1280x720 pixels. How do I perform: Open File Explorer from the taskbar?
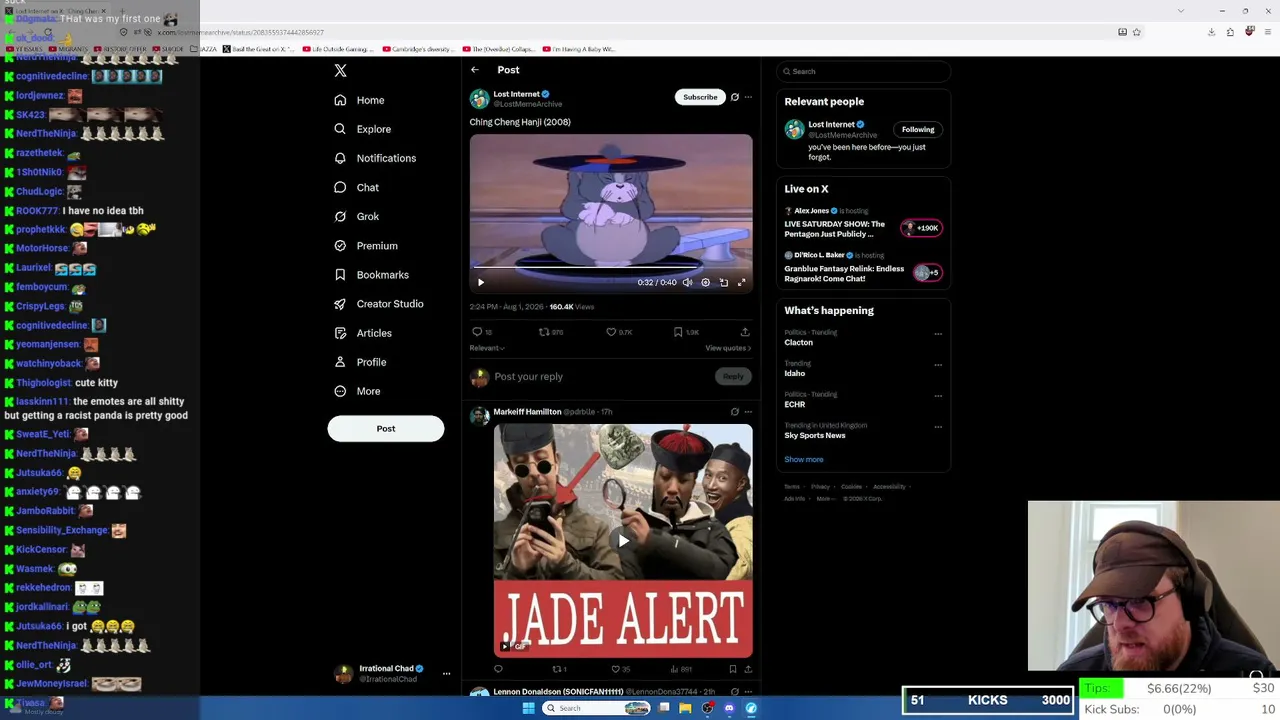[685, 708]
